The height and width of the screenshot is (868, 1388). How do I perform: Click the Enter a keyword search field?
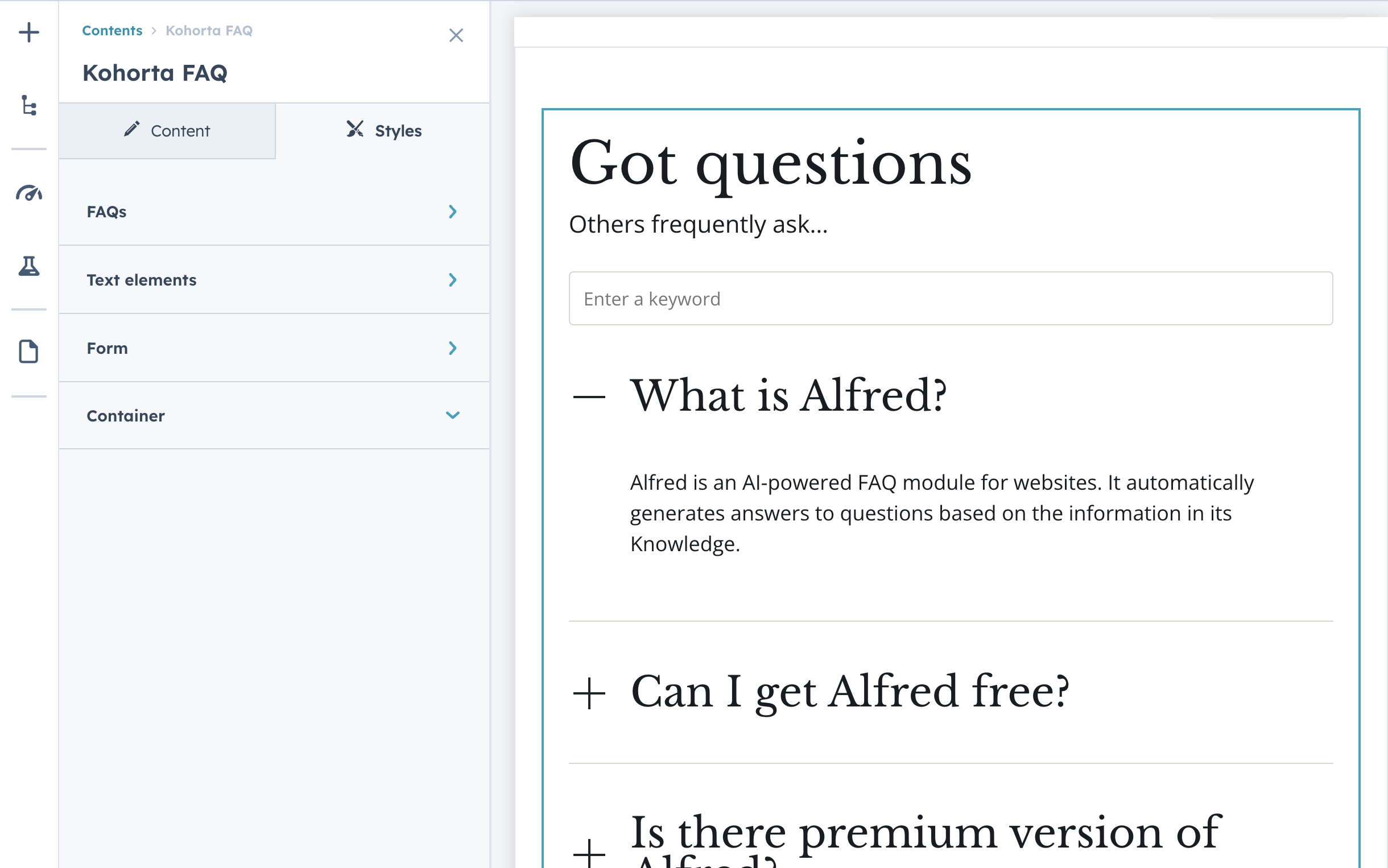(951, 299)
